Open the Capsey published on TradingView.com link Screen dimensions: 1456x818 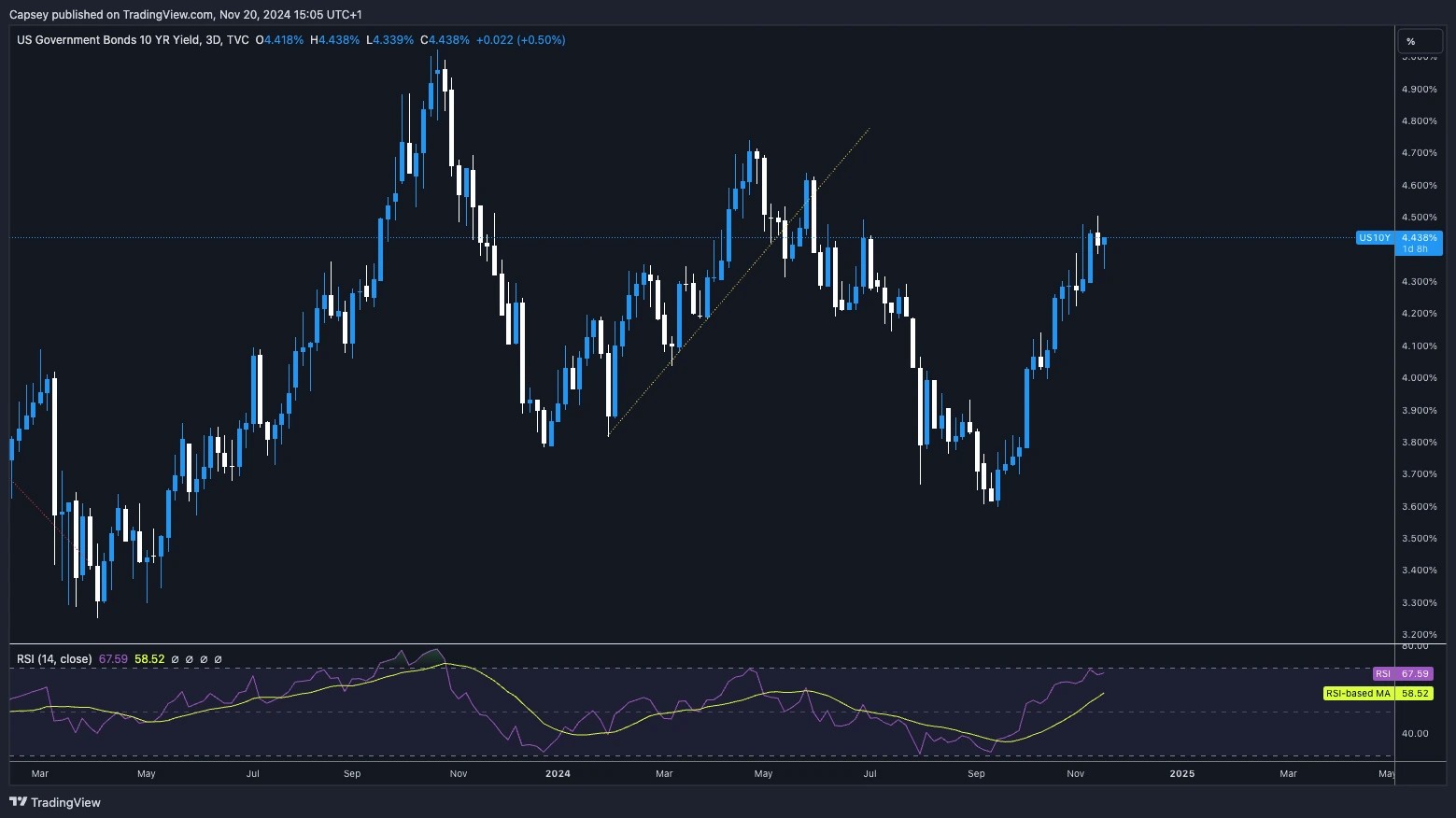[112, 14]
